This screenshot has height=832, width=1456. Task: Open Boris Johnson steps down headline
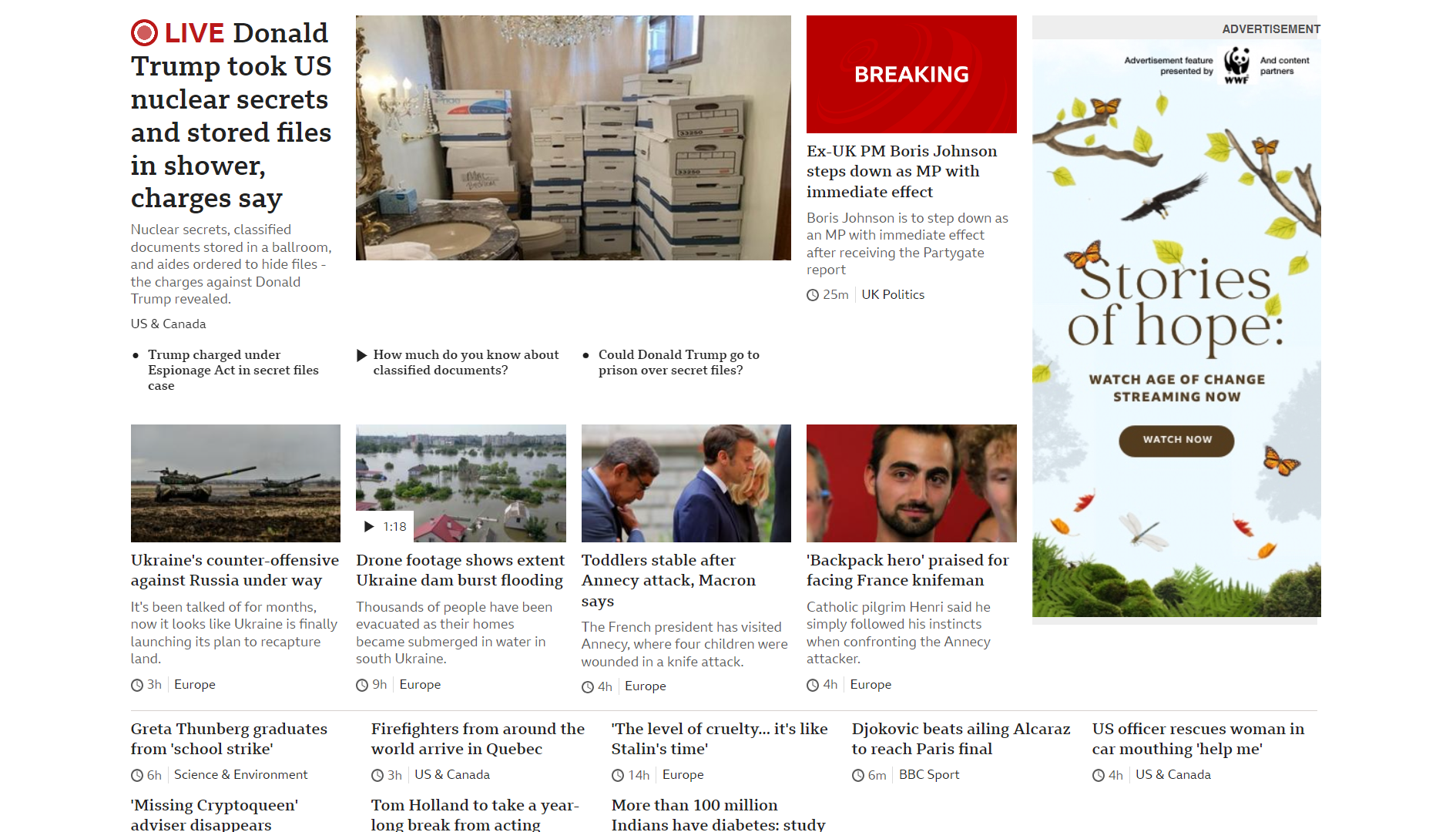click(x=902, y=172)
